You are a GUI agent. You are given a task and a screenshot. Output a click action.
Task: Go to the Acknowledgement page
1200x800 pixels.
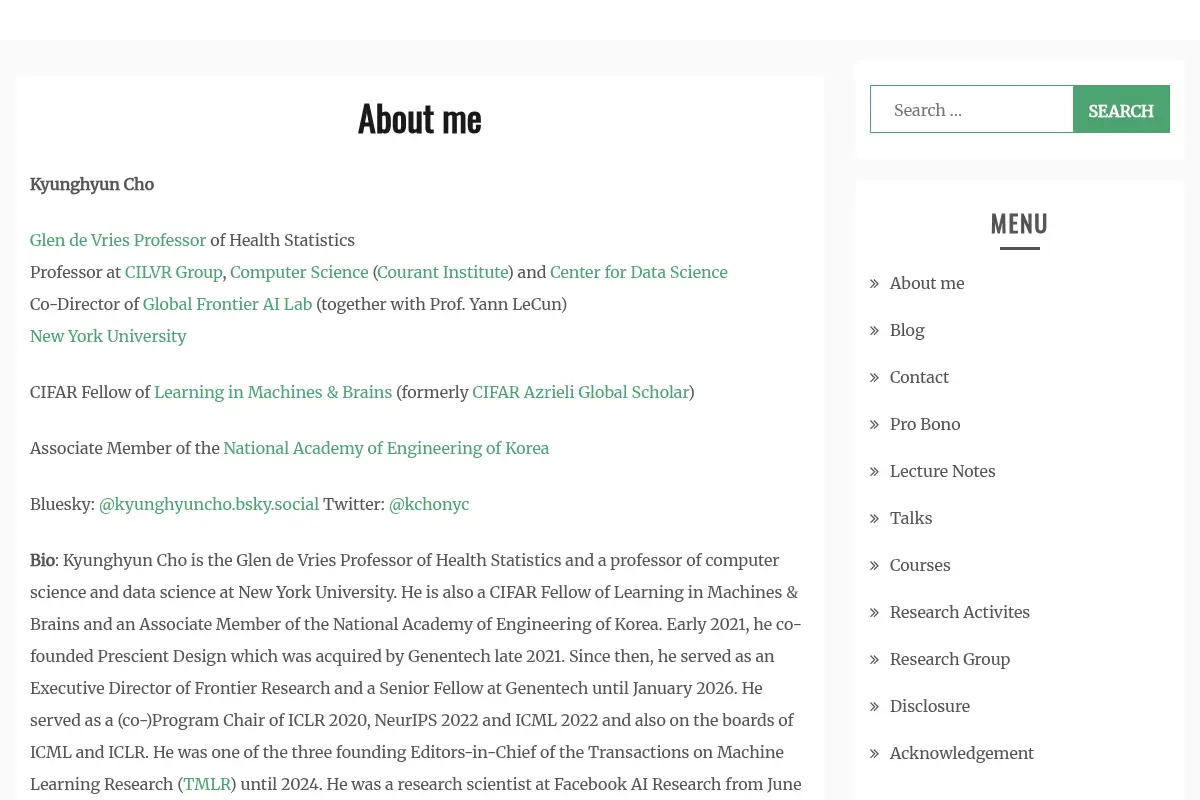coord(962,753)
